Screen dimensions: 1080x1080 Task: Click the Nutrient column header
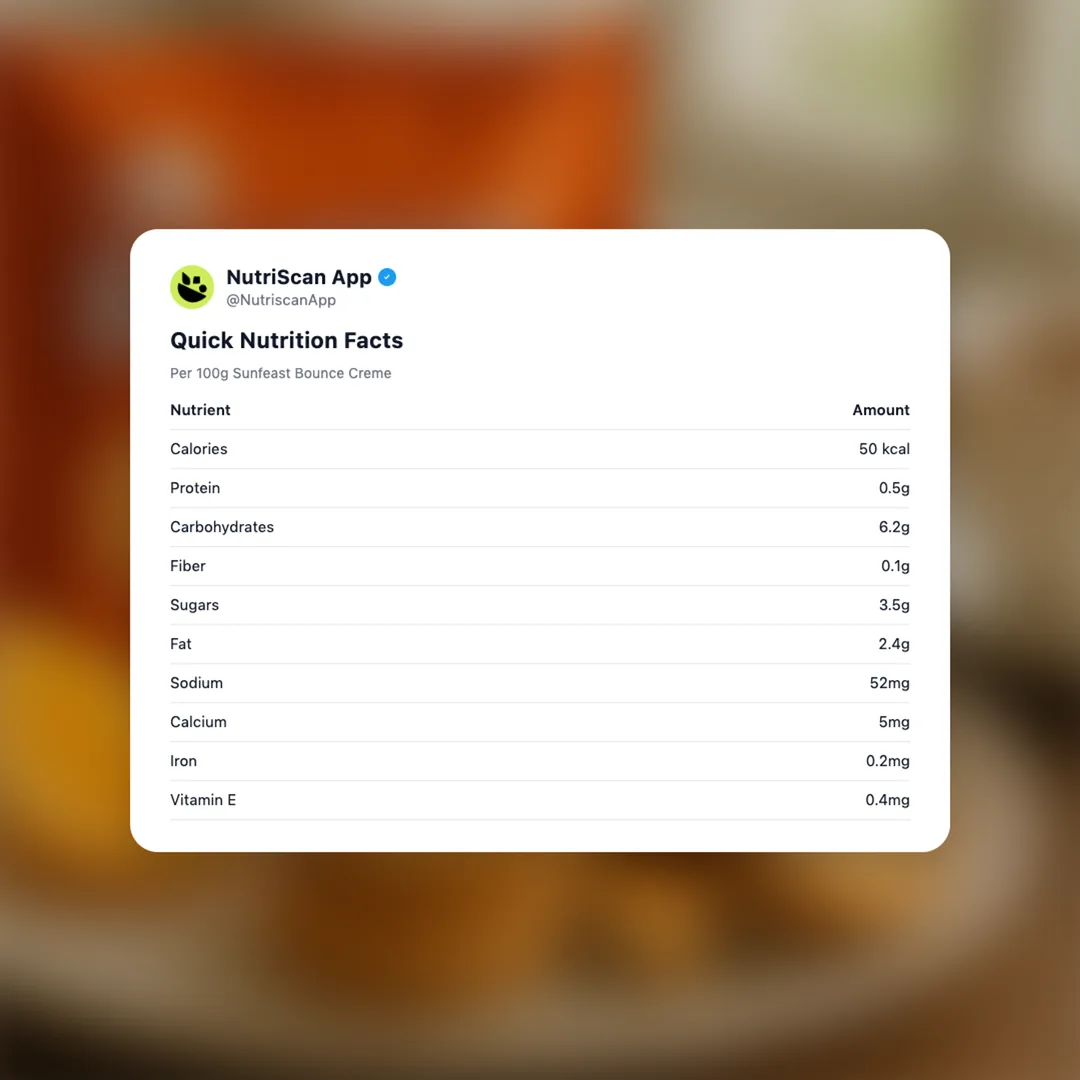click(200, 410)
